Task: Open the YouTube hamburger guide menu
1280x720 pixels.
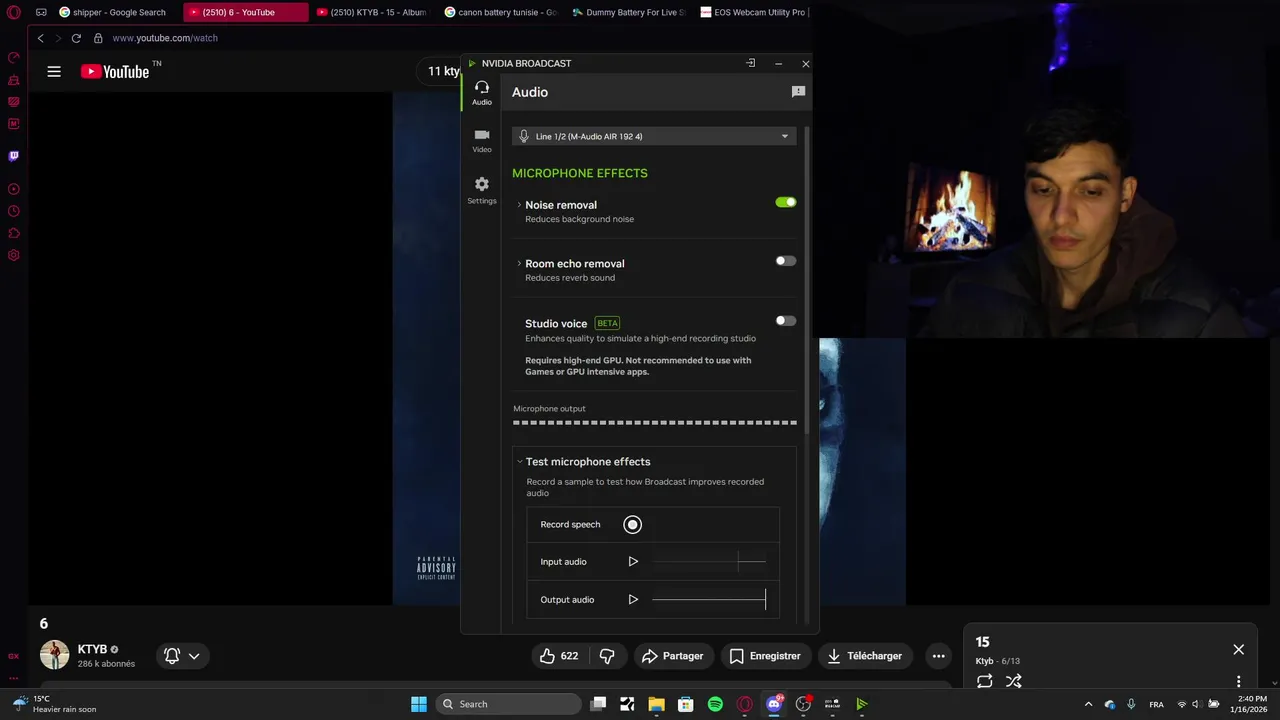Action: (x=54, y=71)
